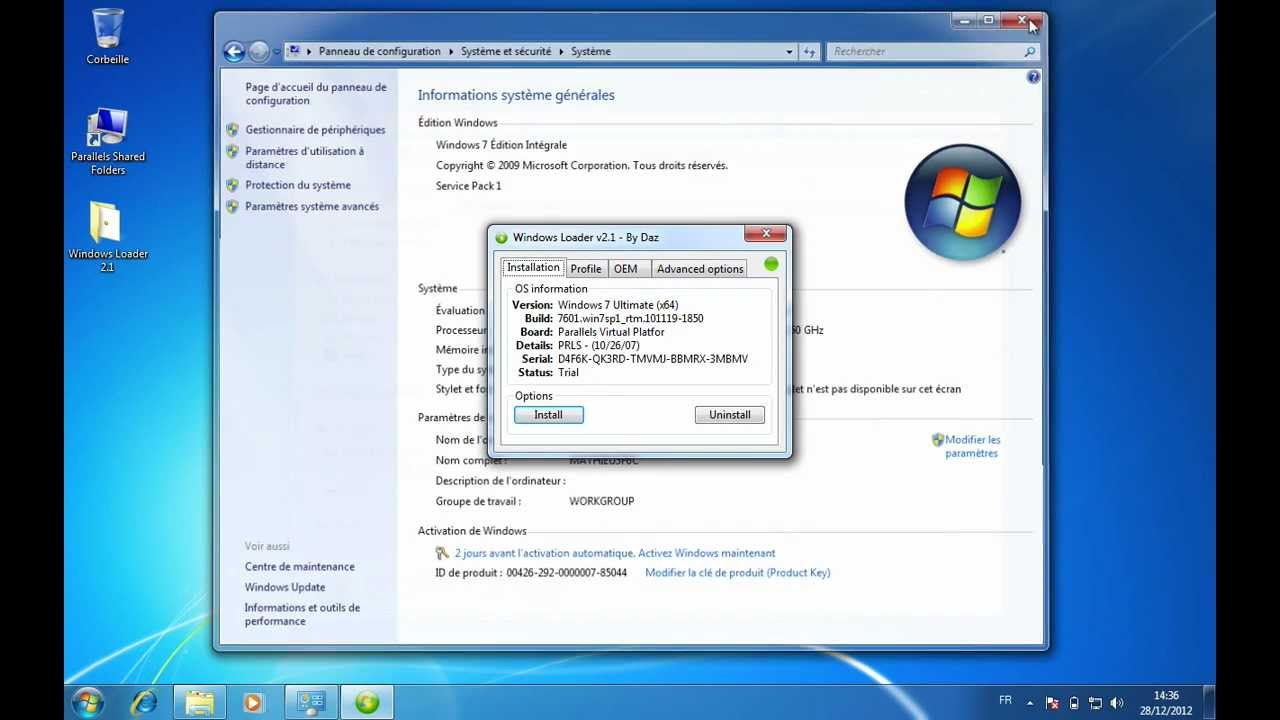
Task: Check the battery tray icon
Action: point(1074,702)
